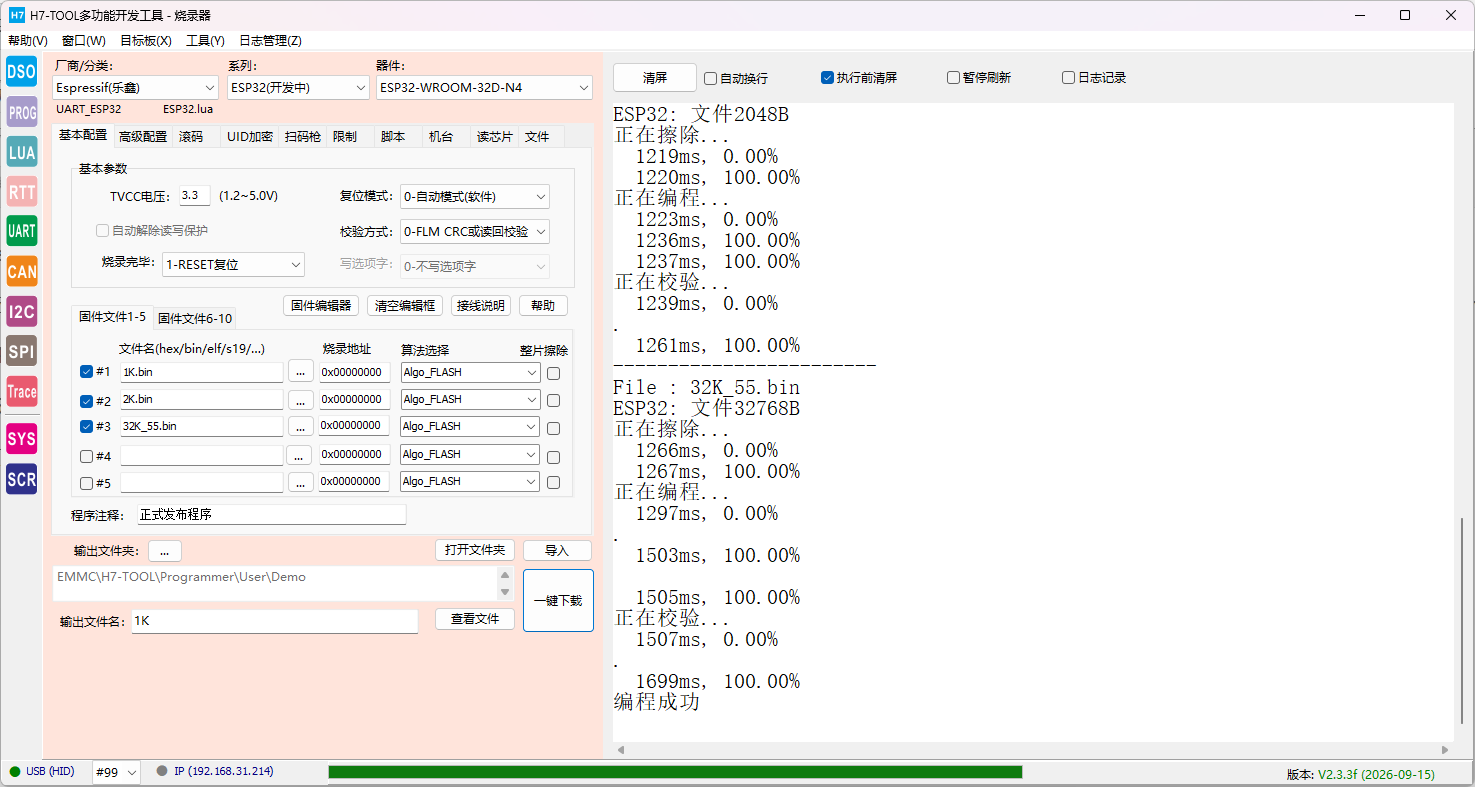
Task: Browse file for firmware slot #1
Action: coord(301,372)
